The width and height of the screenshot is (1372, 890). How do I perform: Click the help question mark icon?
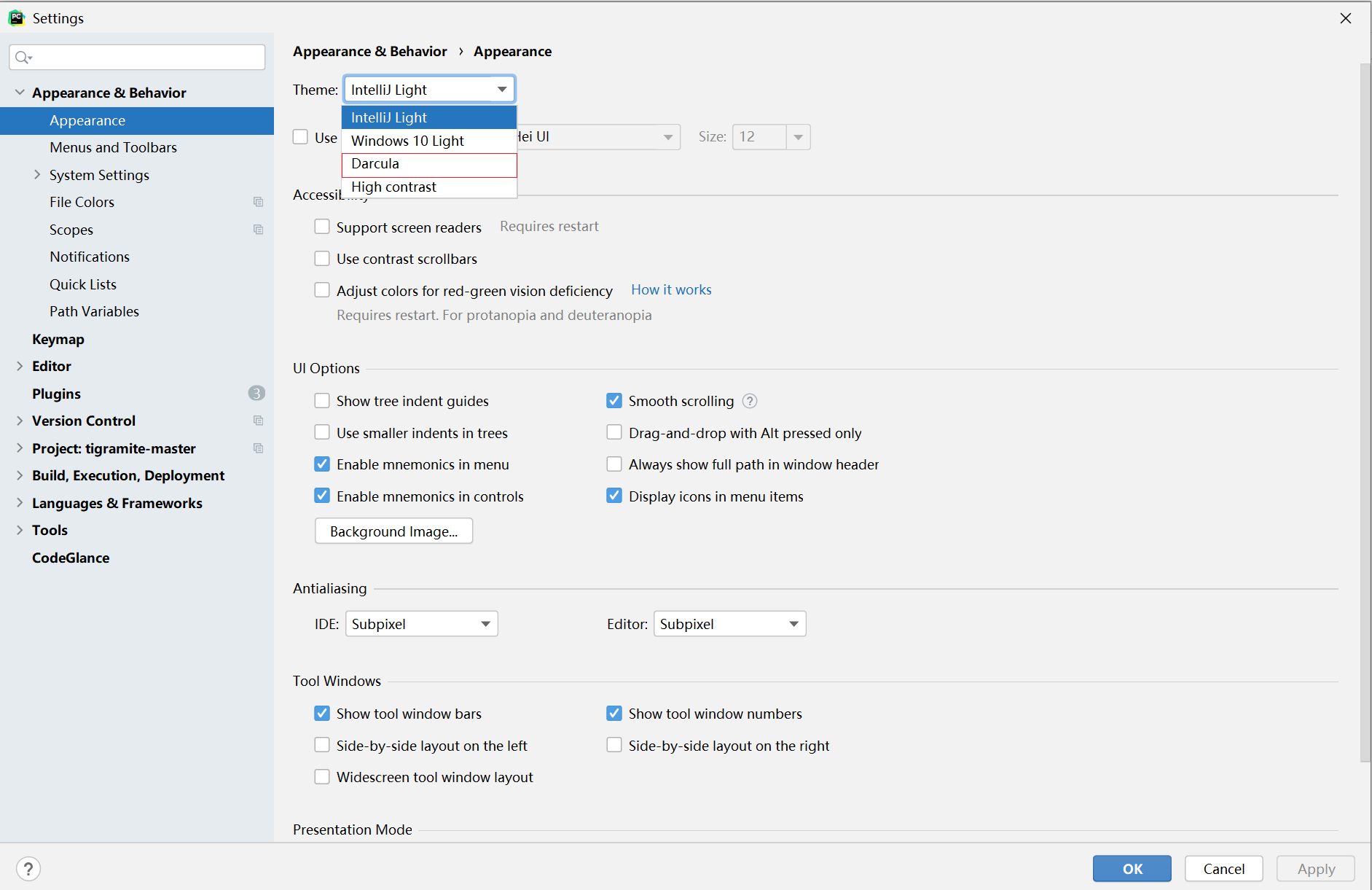pos(28,868)
